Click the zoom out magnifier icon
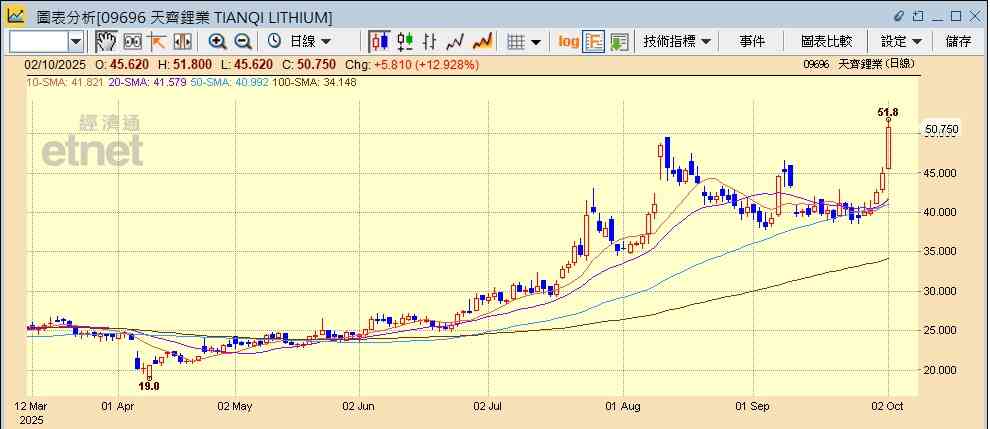This screenshot has height=429, width=990. click(x=243, y=41)
